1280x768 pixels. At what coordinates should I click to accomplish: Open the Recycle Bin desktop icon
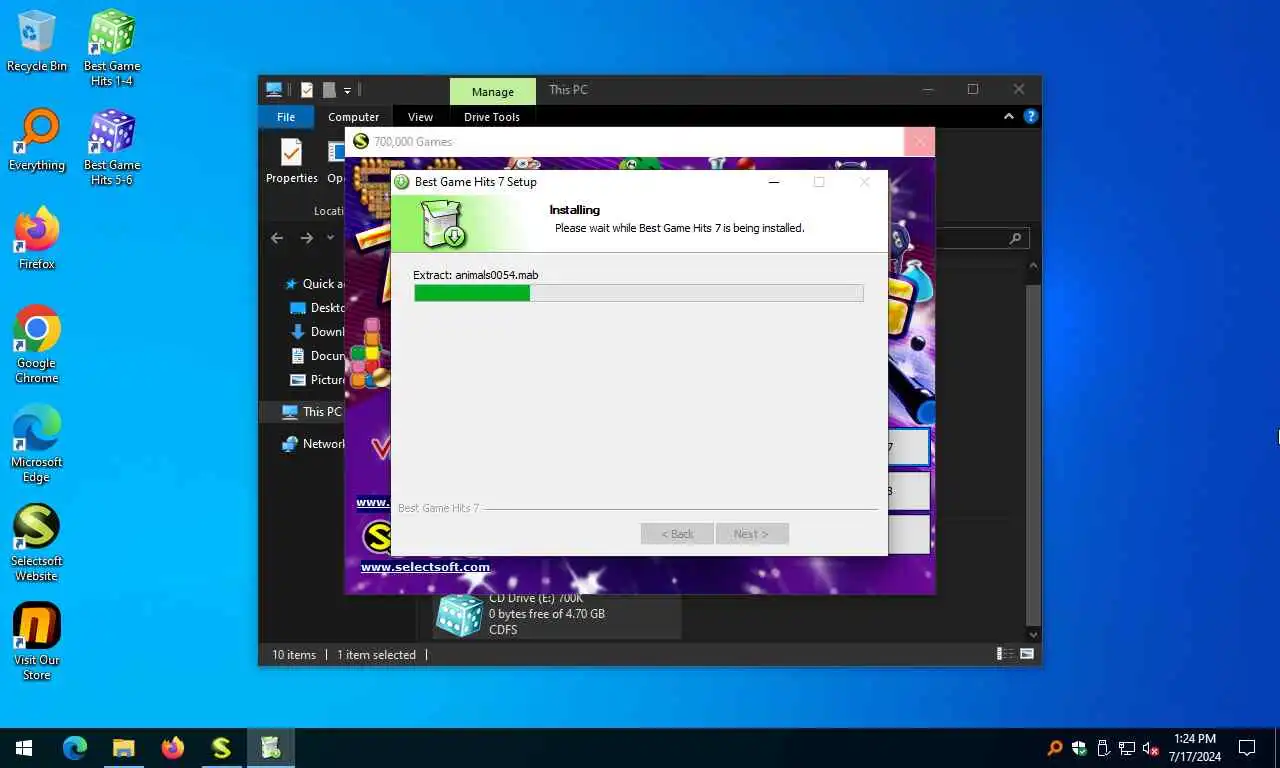point(37,41)
